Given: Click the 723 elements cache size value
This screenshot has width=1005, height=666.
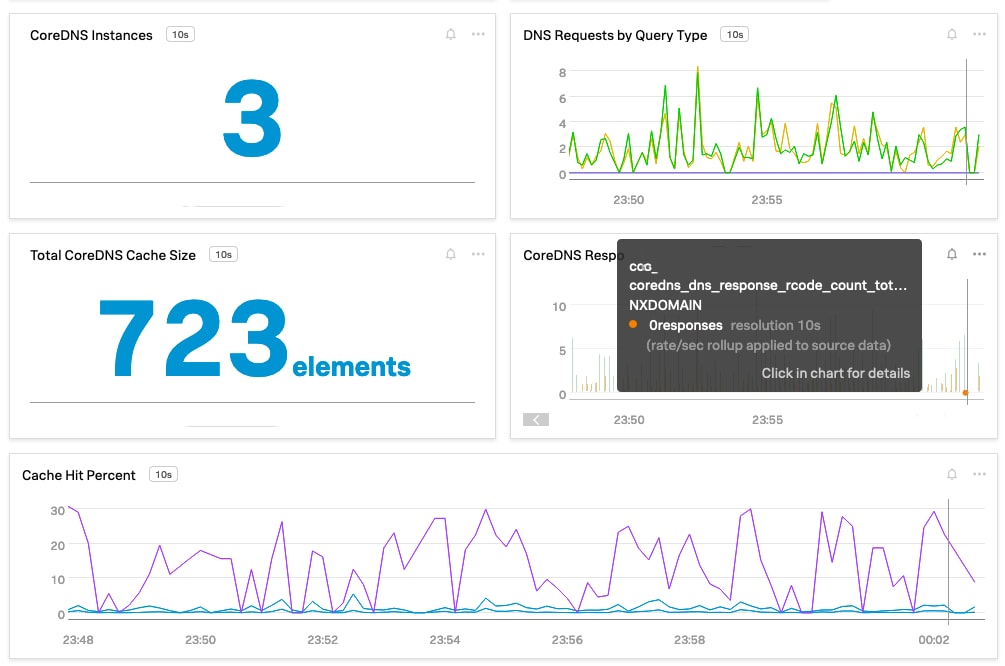Looking at the screenshot, I should [253, 340].
